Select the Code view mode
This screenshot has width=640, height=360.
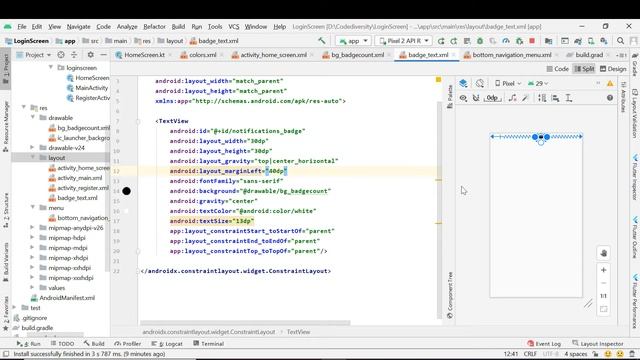click(558, 69)
